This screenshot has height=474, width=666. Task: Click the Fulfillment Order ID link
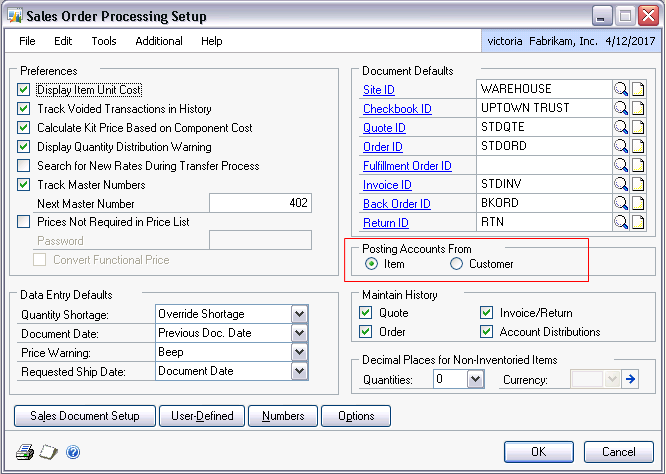point(407,166)
